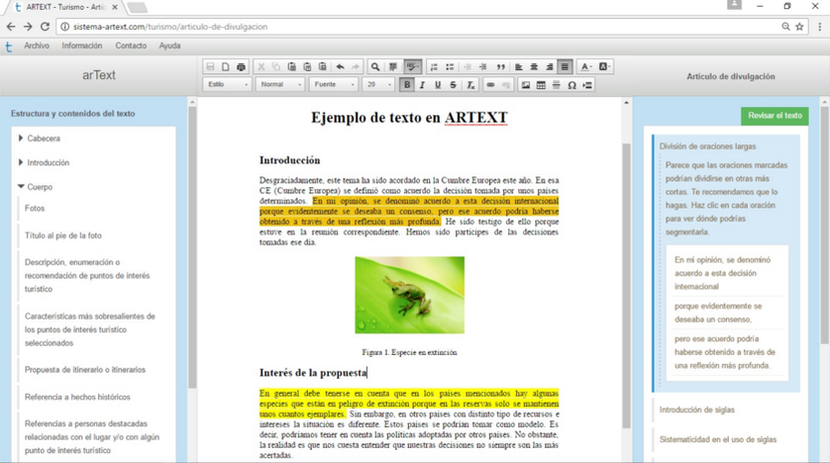Align the text to the right
Screen dimensions: 830x463
(549, 67)
